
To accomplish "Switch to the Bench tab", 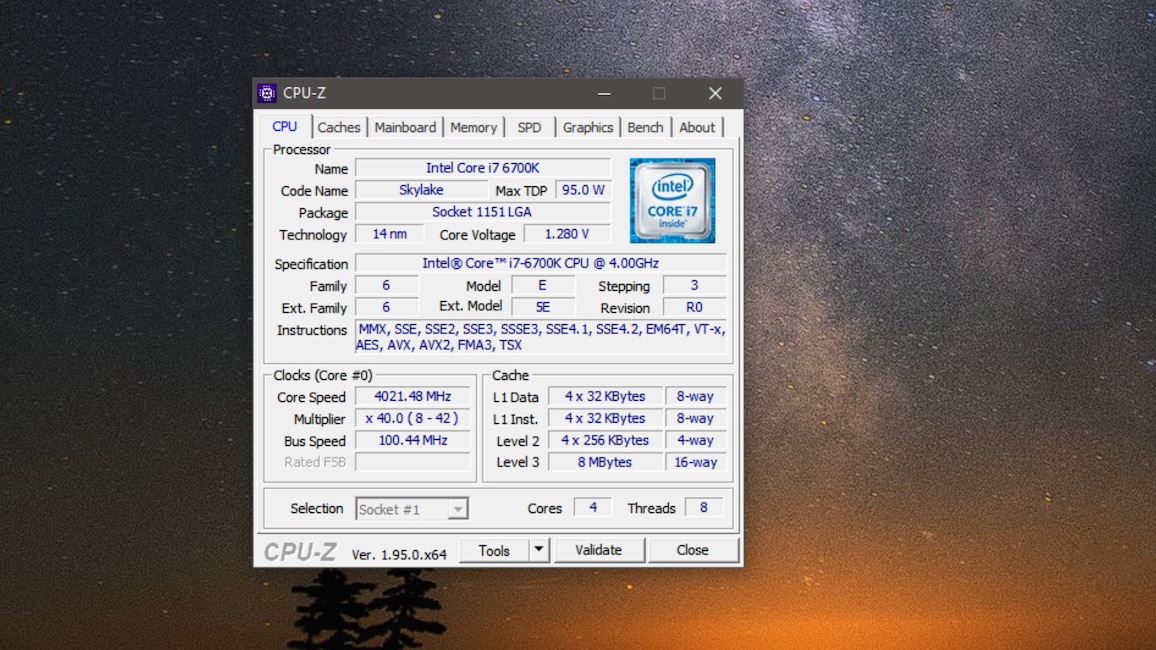I will click(x=645, y=127).
